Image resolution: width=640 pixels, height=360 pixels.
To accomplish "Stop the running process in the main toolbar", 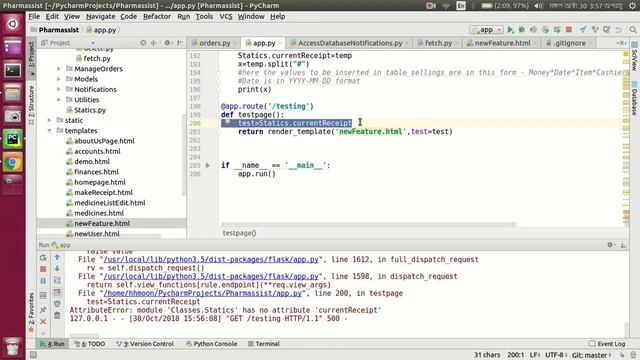I will click(569, 29).
